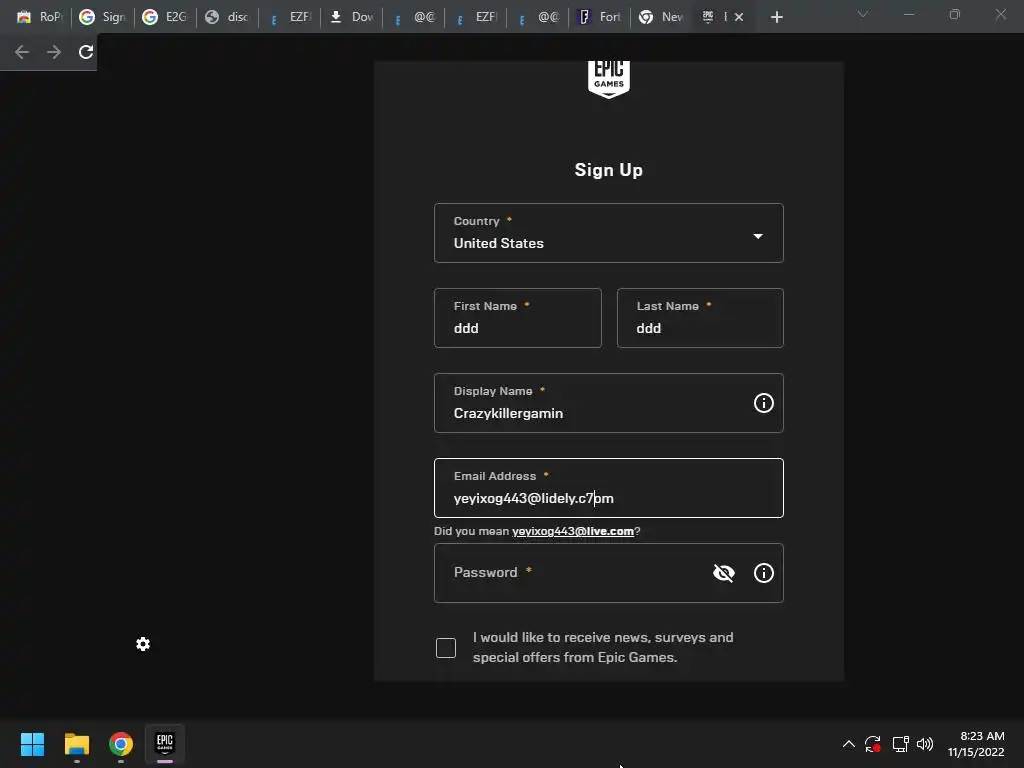This screenshot has width=1024, height=768.
Task: Go back with browser back arrow
Action: (22, 52)
